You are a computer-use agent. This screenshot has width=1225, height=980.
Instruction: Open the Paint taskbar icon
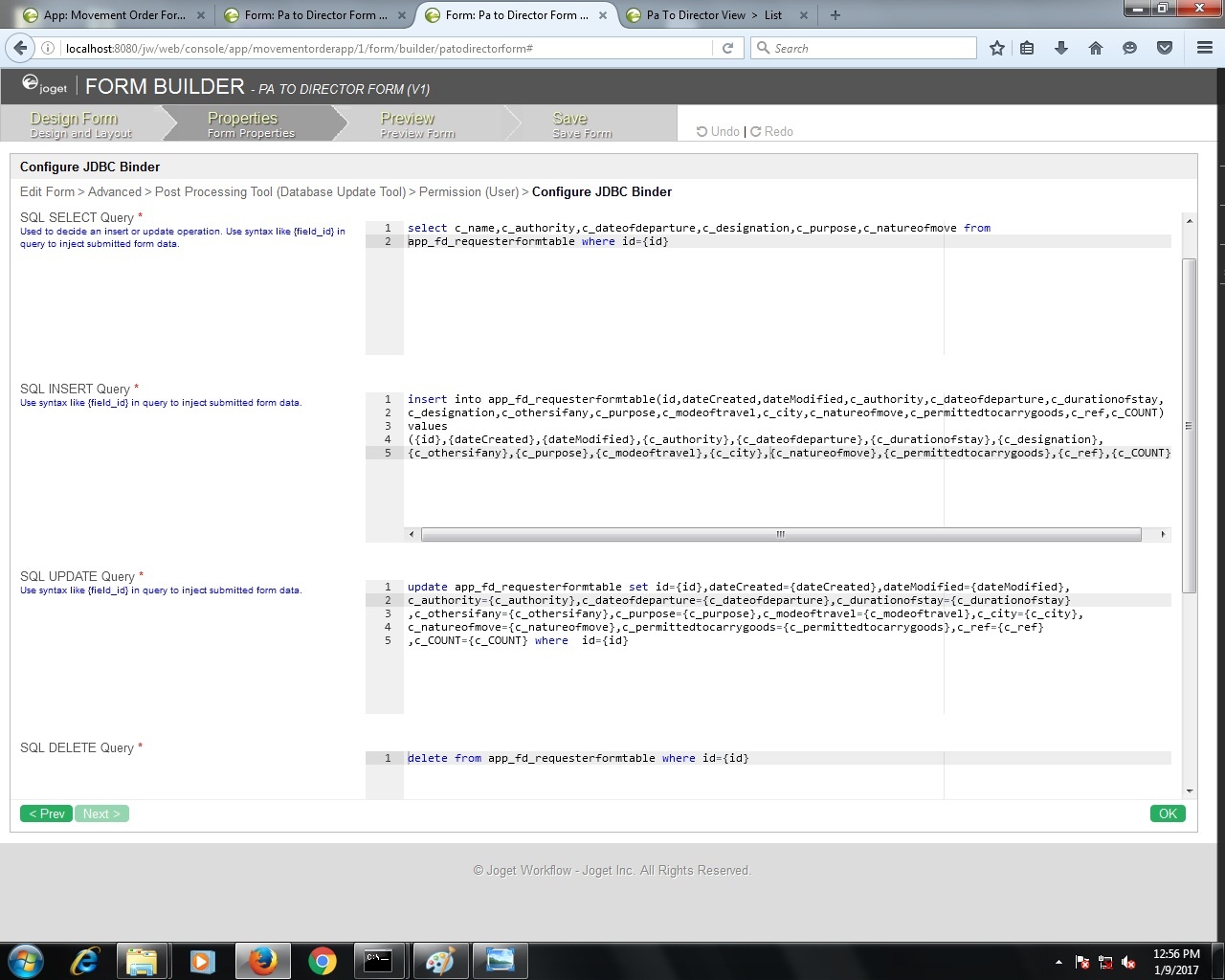pyautogui.click(x=439, y=961)
